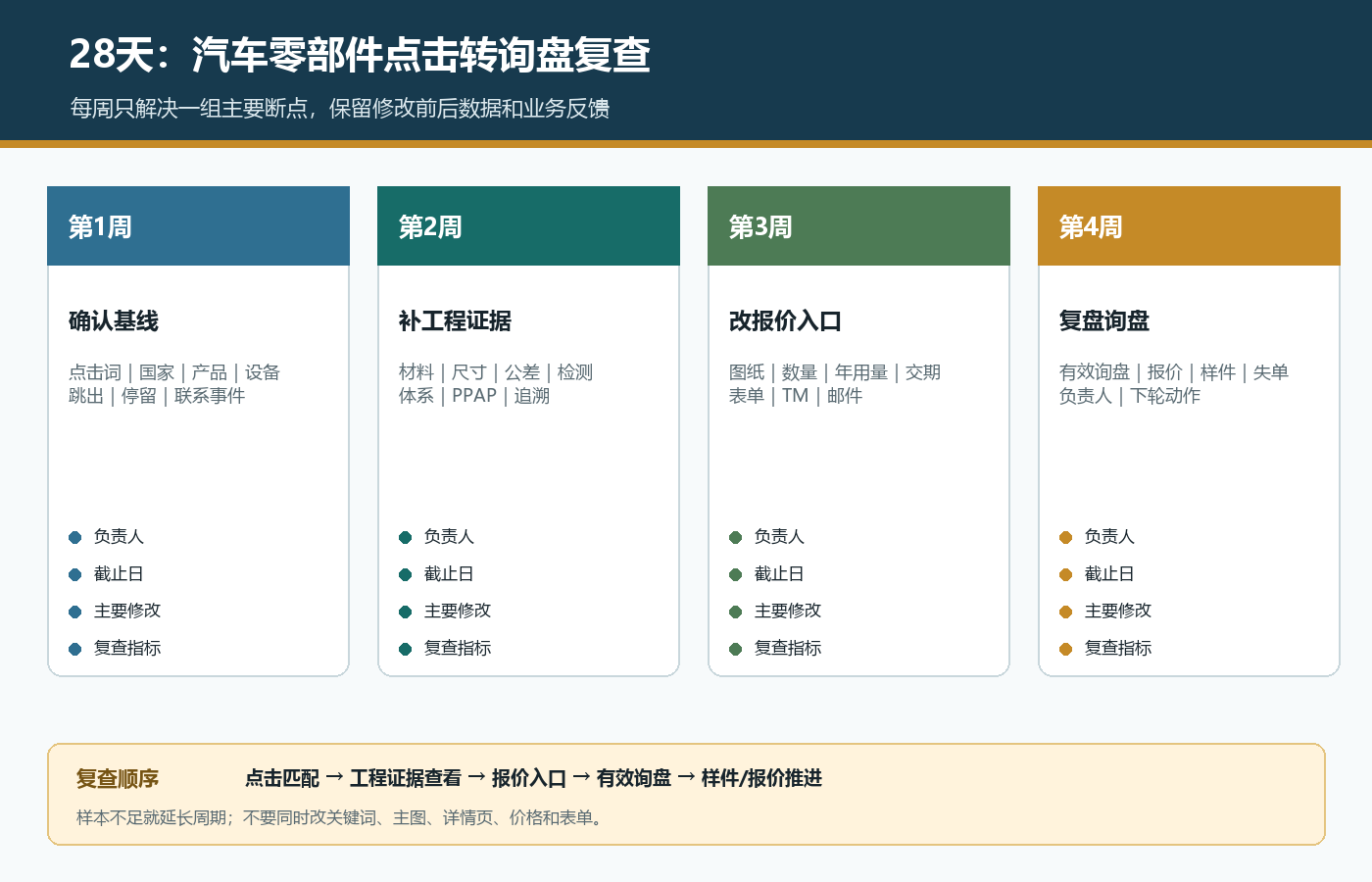
Task: Click the blue bullet beside 负责人 in 第1周
Action: (74, 537)
